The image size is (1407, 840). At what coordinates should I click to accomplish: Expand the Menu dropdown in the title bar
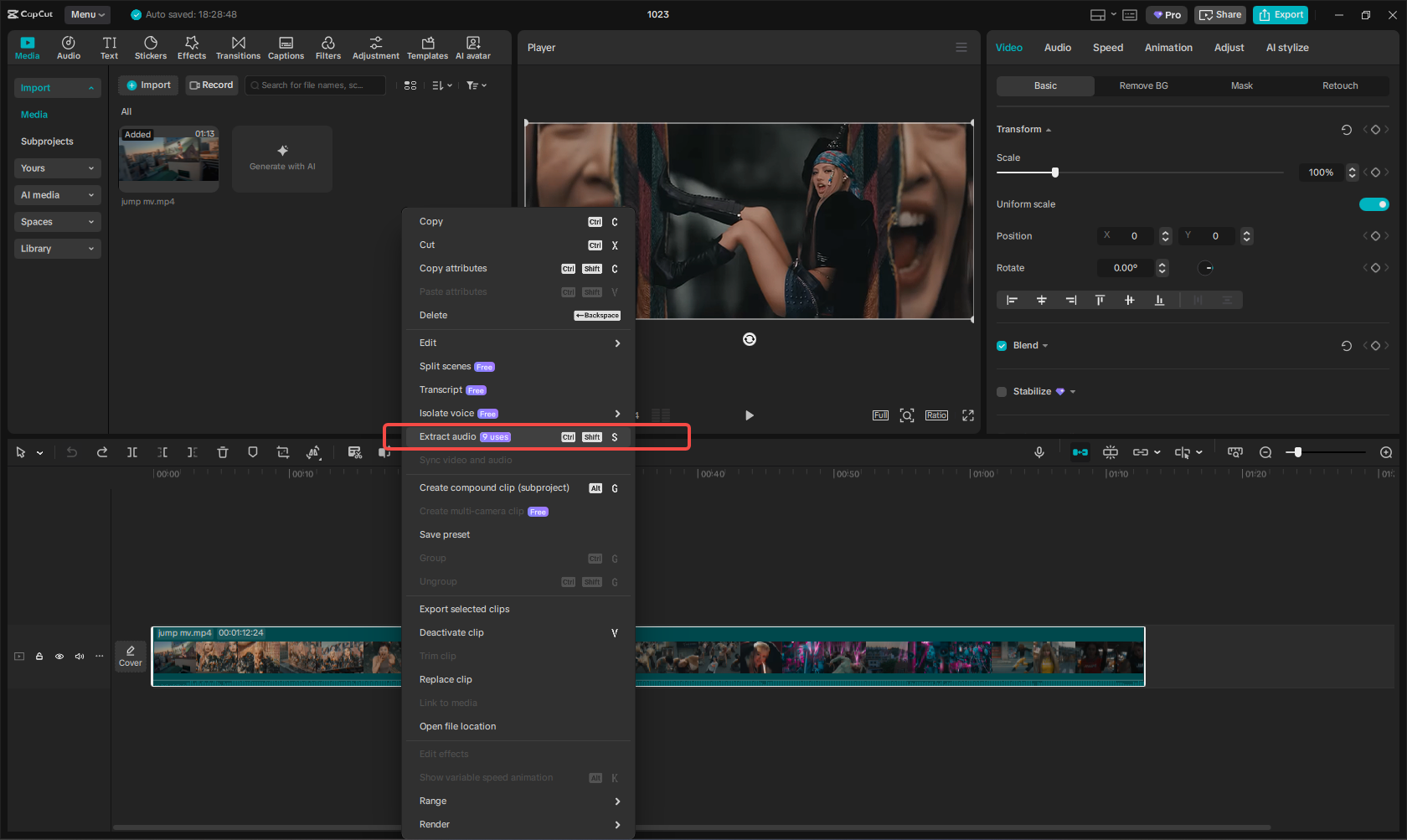[86, 14]
